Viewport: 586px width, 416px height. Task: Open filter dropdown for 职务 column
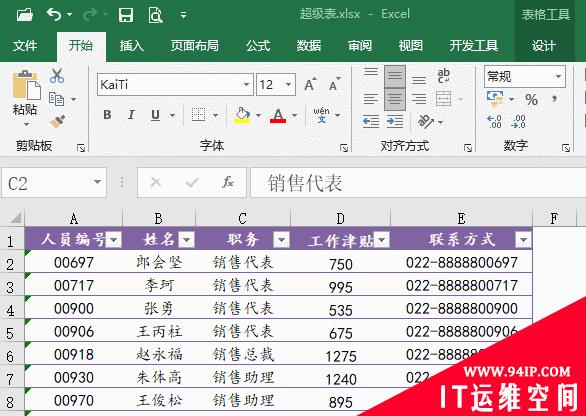pyautogui.click(x=281, y=240)
